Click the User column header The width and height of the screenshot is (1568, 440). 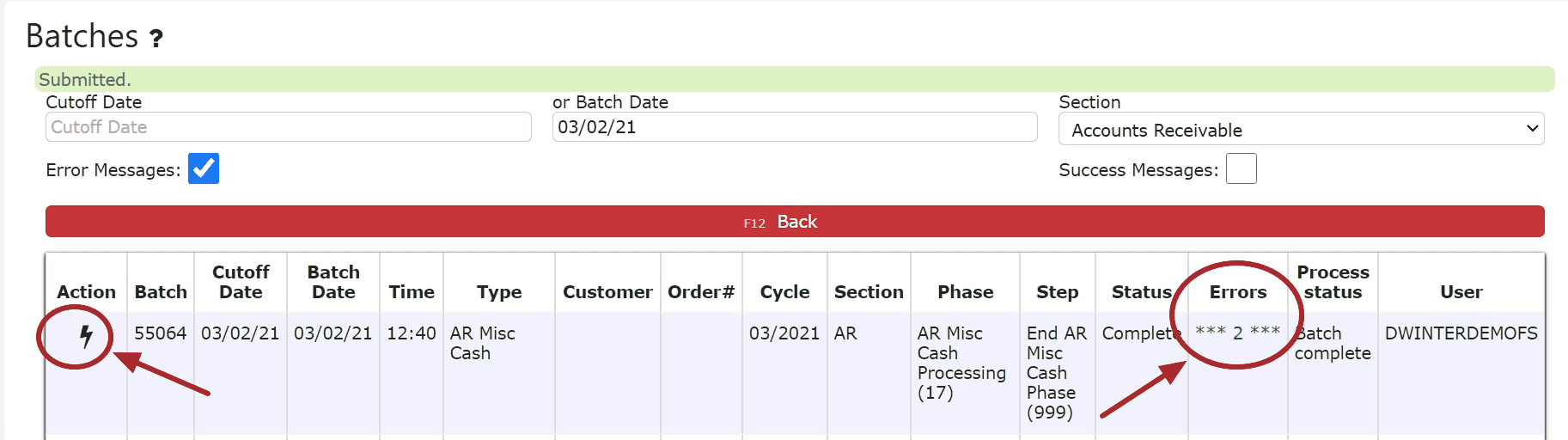click(x=1461, y=292)
